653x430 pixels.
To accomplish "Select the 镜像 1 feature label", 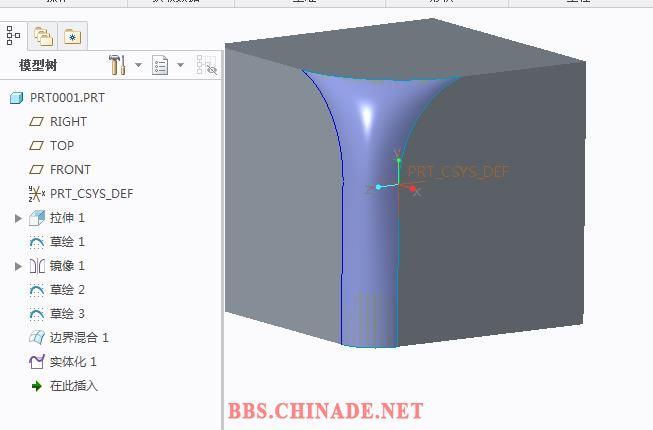I will 67,266.
